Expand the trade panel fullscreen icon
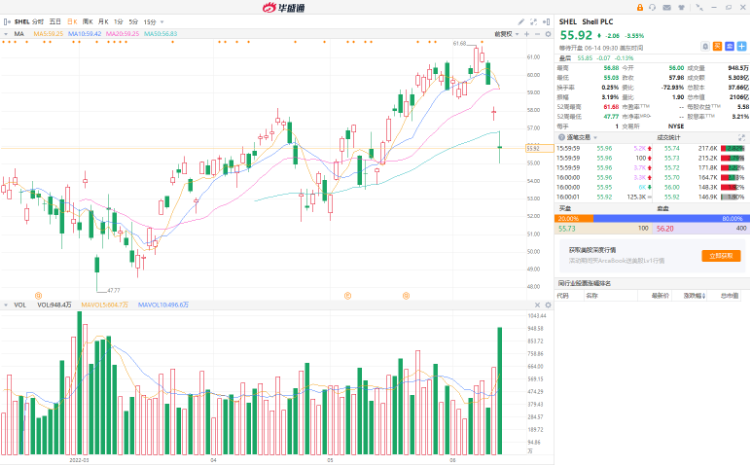 (x=741, y=137)
